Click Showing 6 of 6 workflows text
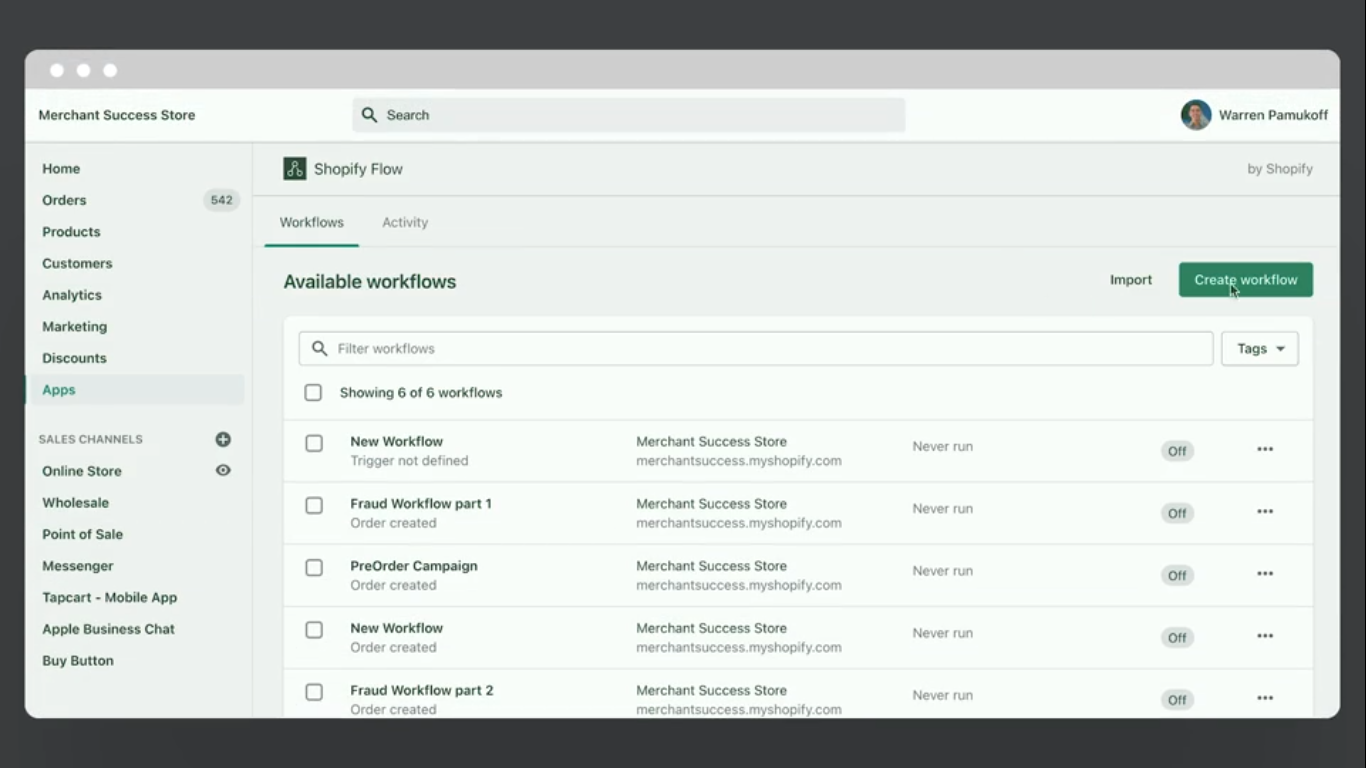 (x=421, y=393)
